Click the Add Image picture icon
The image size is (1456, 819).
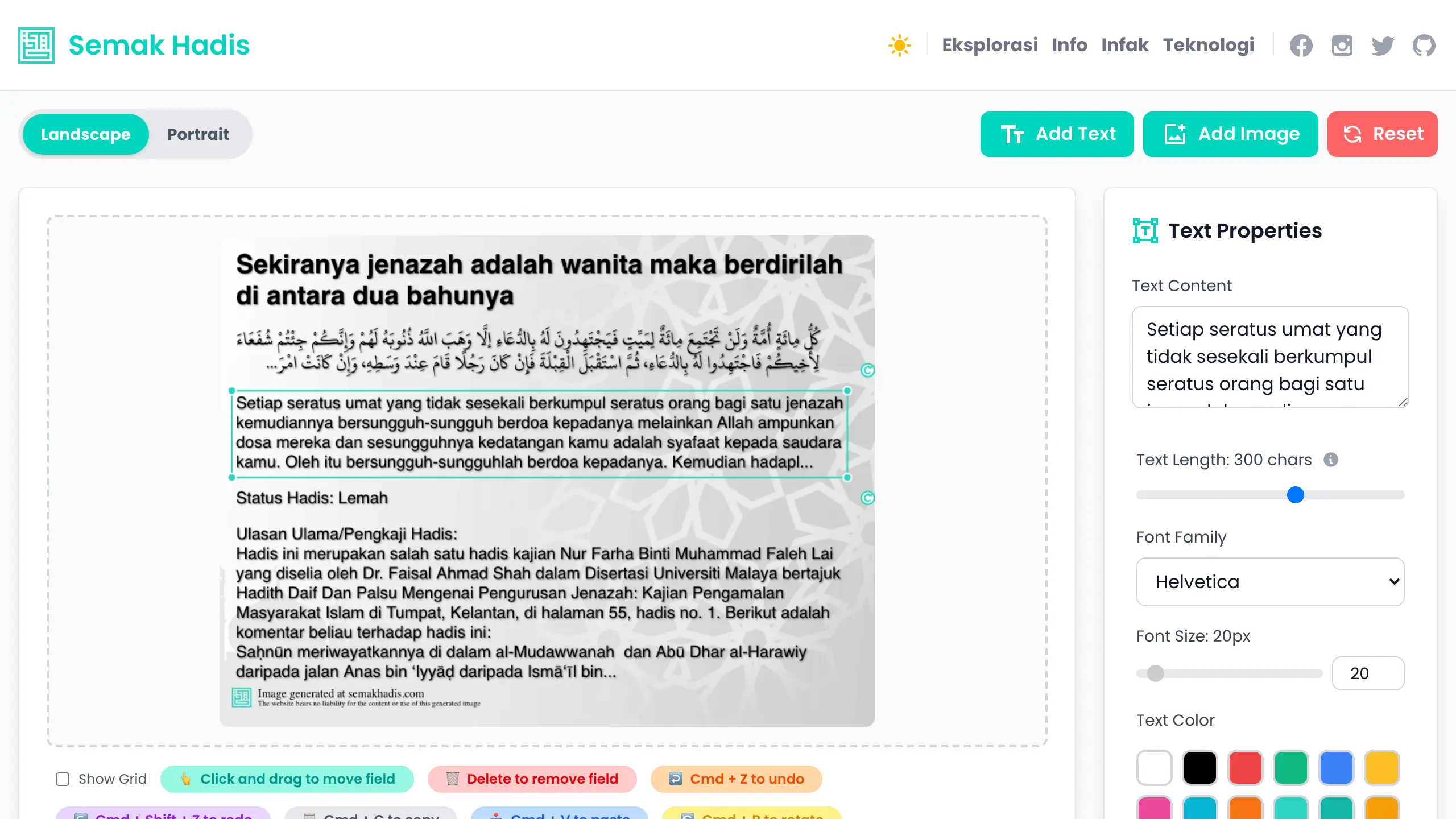1175,134
